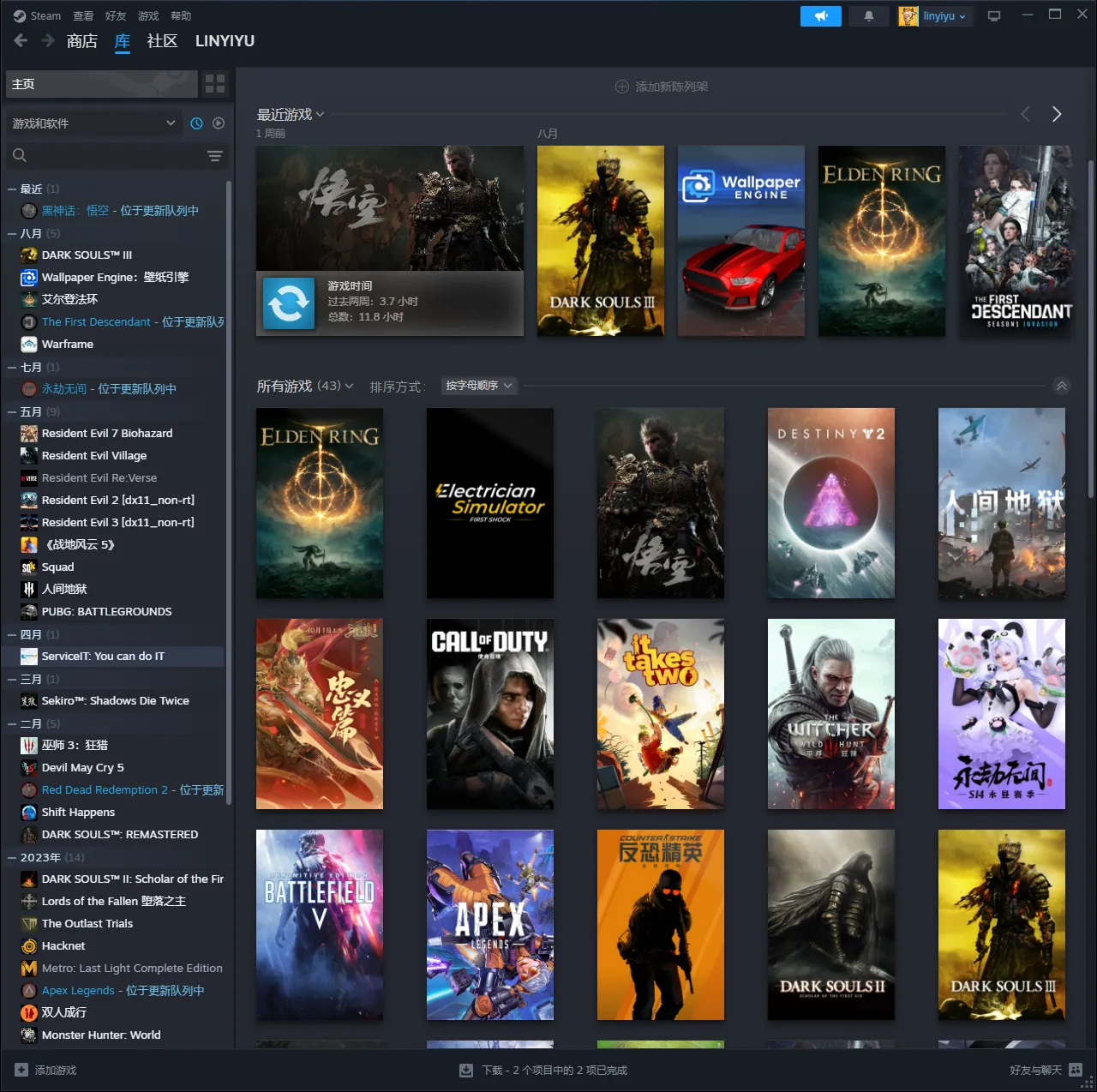Toggle sort by recent activity clock icon
The height and width of the screenshot is (1092, 1097).
[196, 123]
